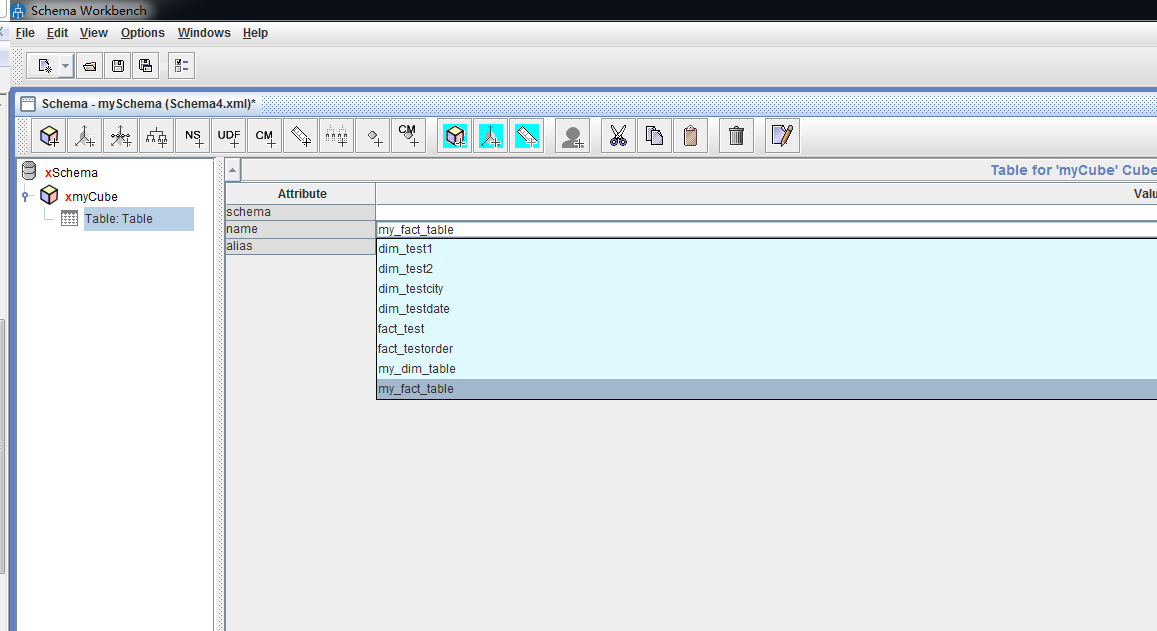Click the Add Level icon
The height and width of the screenshot is (631, 1157).
click(336, 136)
